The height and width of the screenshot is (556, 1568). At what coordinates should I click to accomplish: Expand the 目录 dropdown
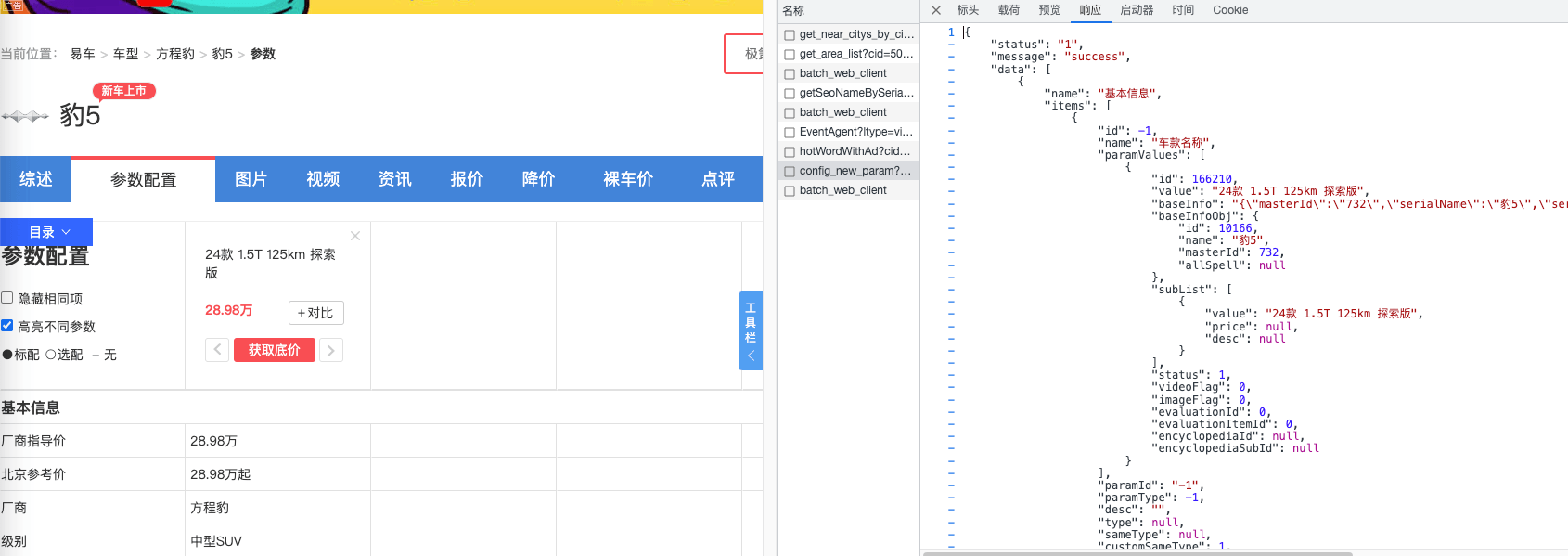click(x=46, y=232)
